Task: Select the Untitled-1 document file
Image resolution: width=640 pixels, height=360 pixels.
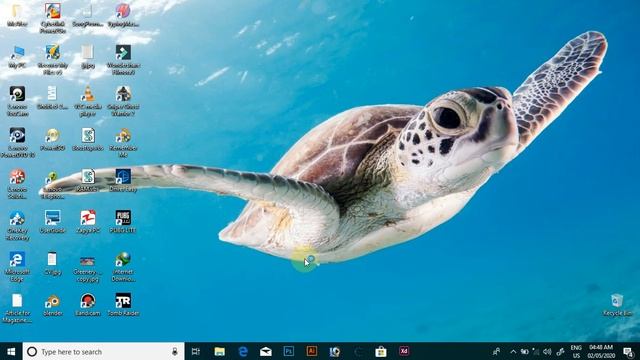Action: point(53,98)
